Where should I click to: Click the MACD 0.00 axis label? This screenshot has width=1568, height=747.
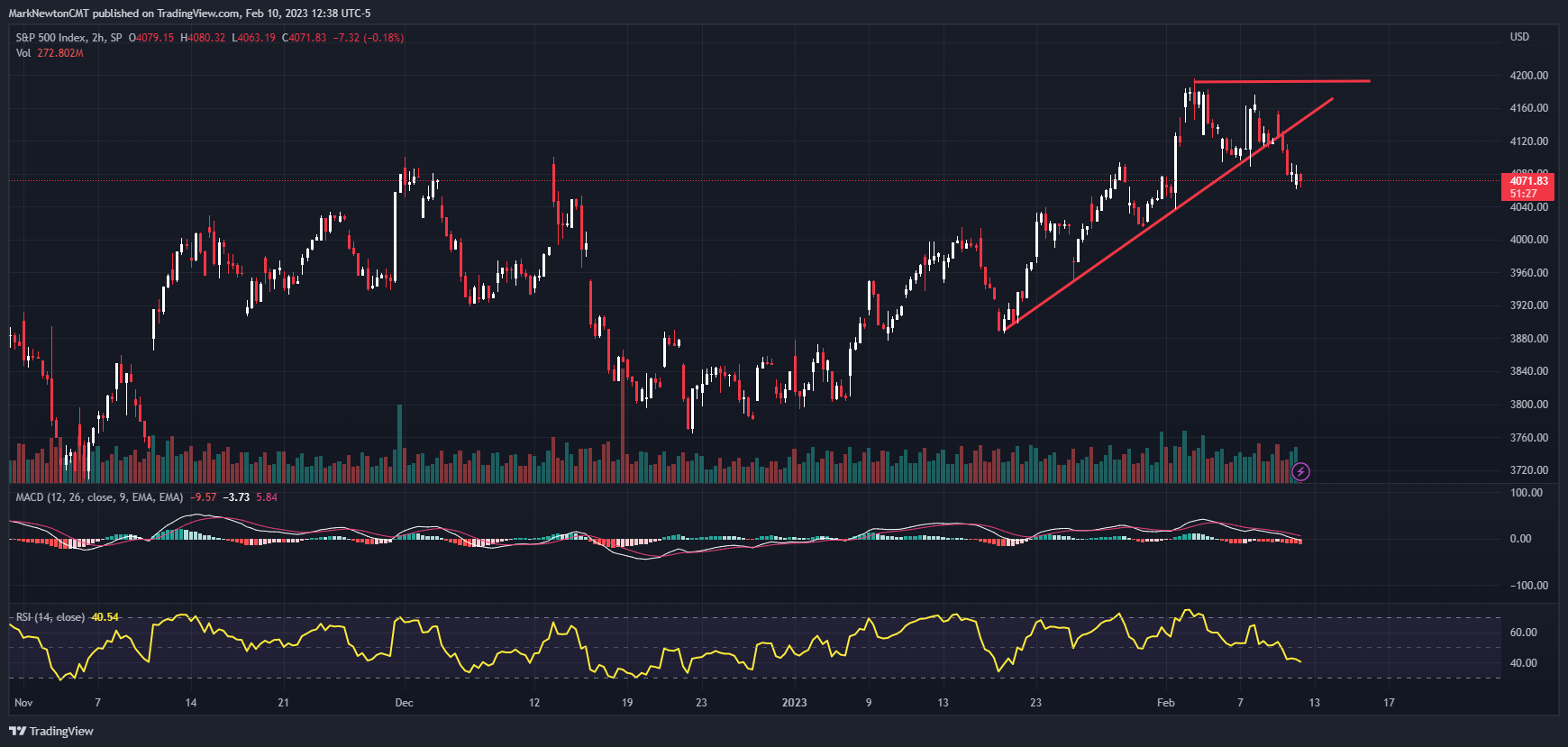[x=1520, y=539]
